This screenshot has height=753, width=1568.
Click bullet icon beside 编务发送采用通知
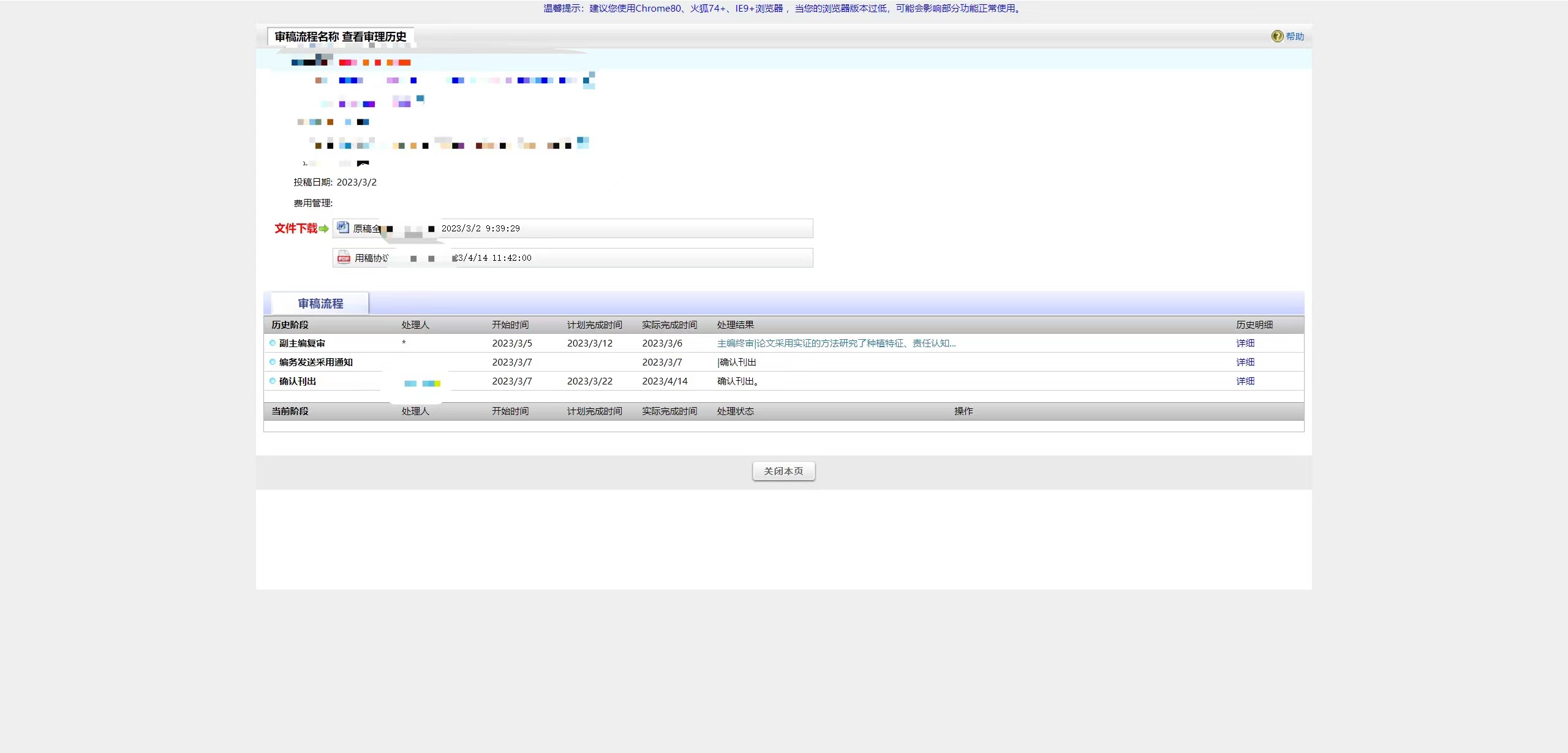pyautogui.click(x=273, y=362)
